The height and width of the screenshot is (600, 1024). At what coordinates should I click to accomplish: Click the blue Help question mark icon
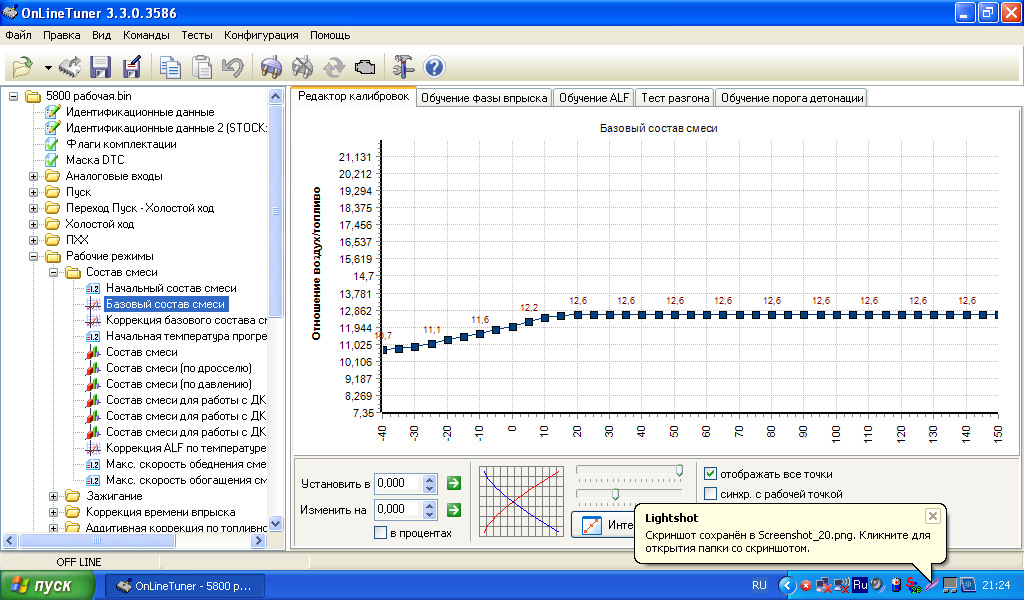(434, 67)
